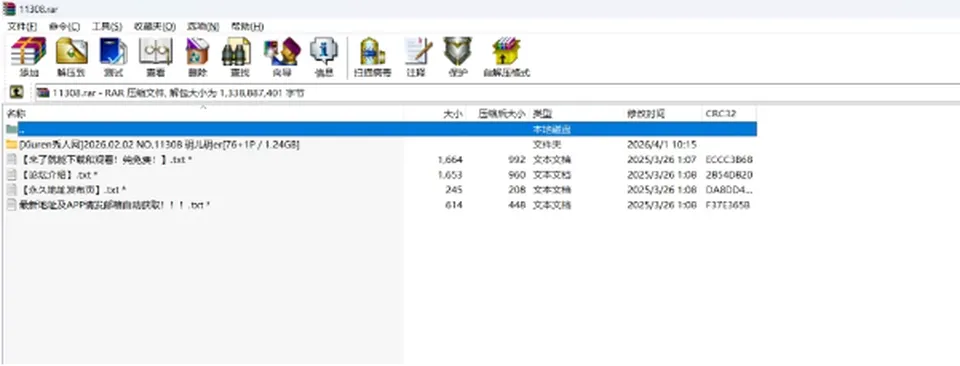Select the APP txt file with CRC F37E365B
This screenshot has height=366, width=960.
(114, 205)
